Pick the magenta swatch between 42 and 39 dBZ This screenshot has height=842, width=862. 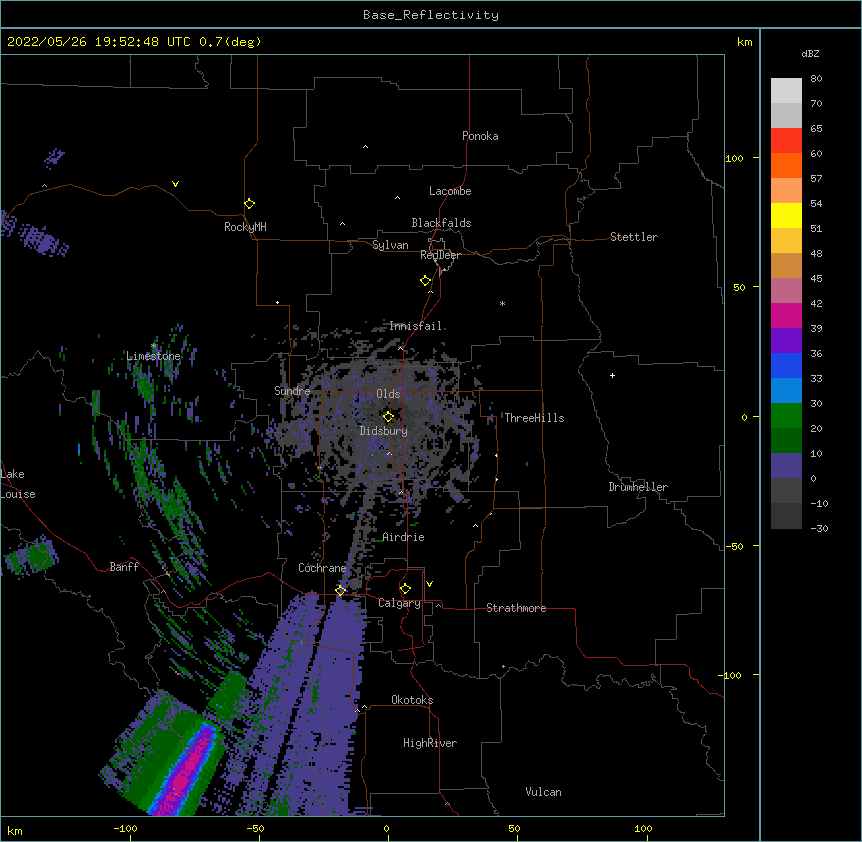(786, 315)
